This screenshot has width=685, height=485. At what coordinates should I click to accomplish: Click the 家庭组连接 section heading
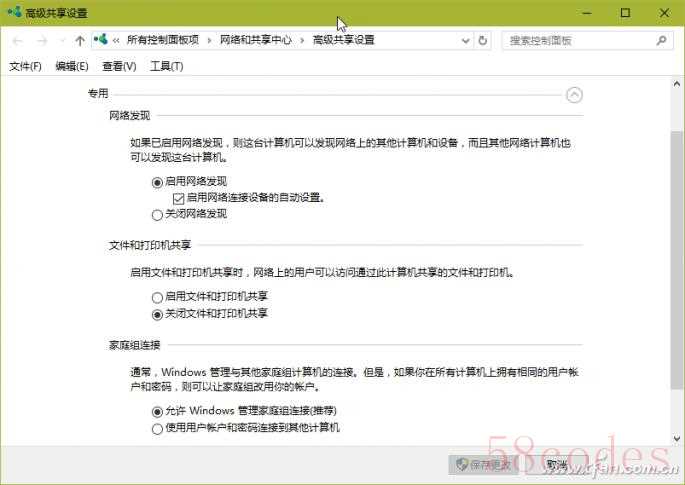click(135, 345)
